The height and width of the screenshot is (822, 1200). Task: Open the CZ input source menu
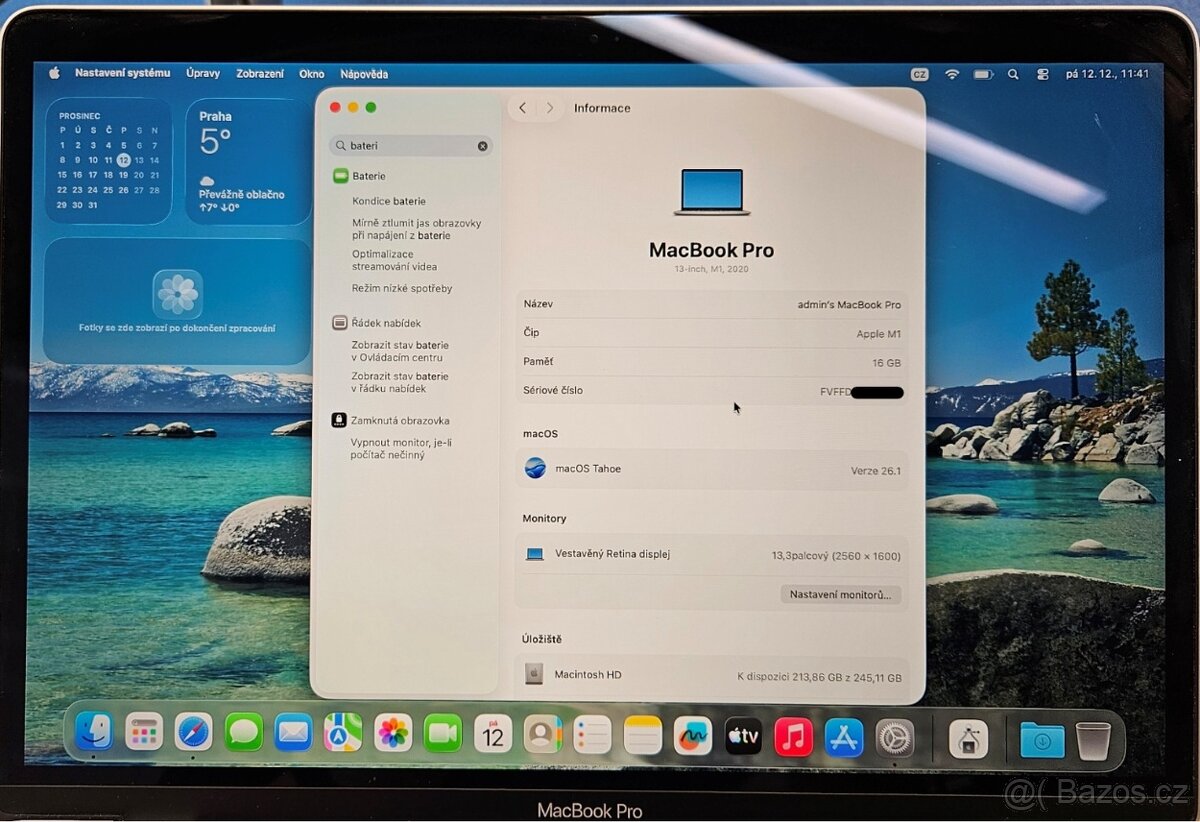(920, 73)
